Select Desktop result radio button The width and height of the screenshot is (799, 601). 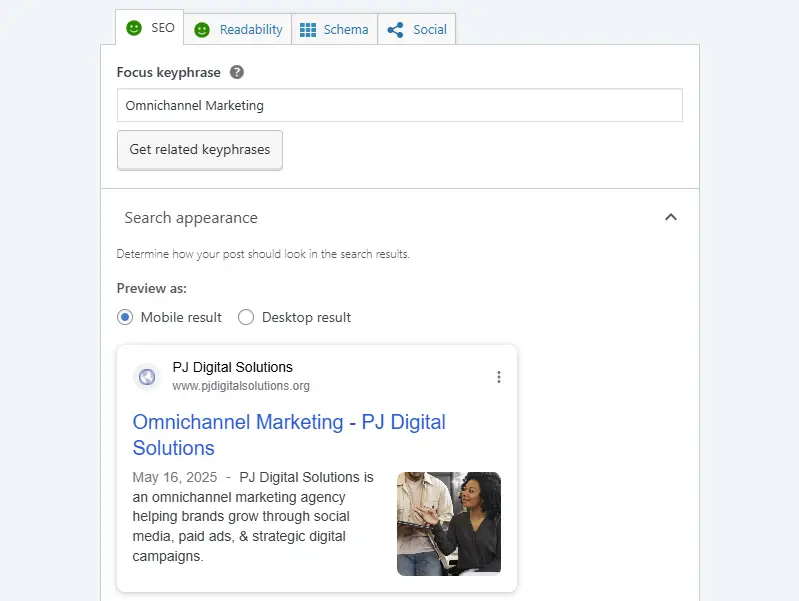tap(246, 317)
